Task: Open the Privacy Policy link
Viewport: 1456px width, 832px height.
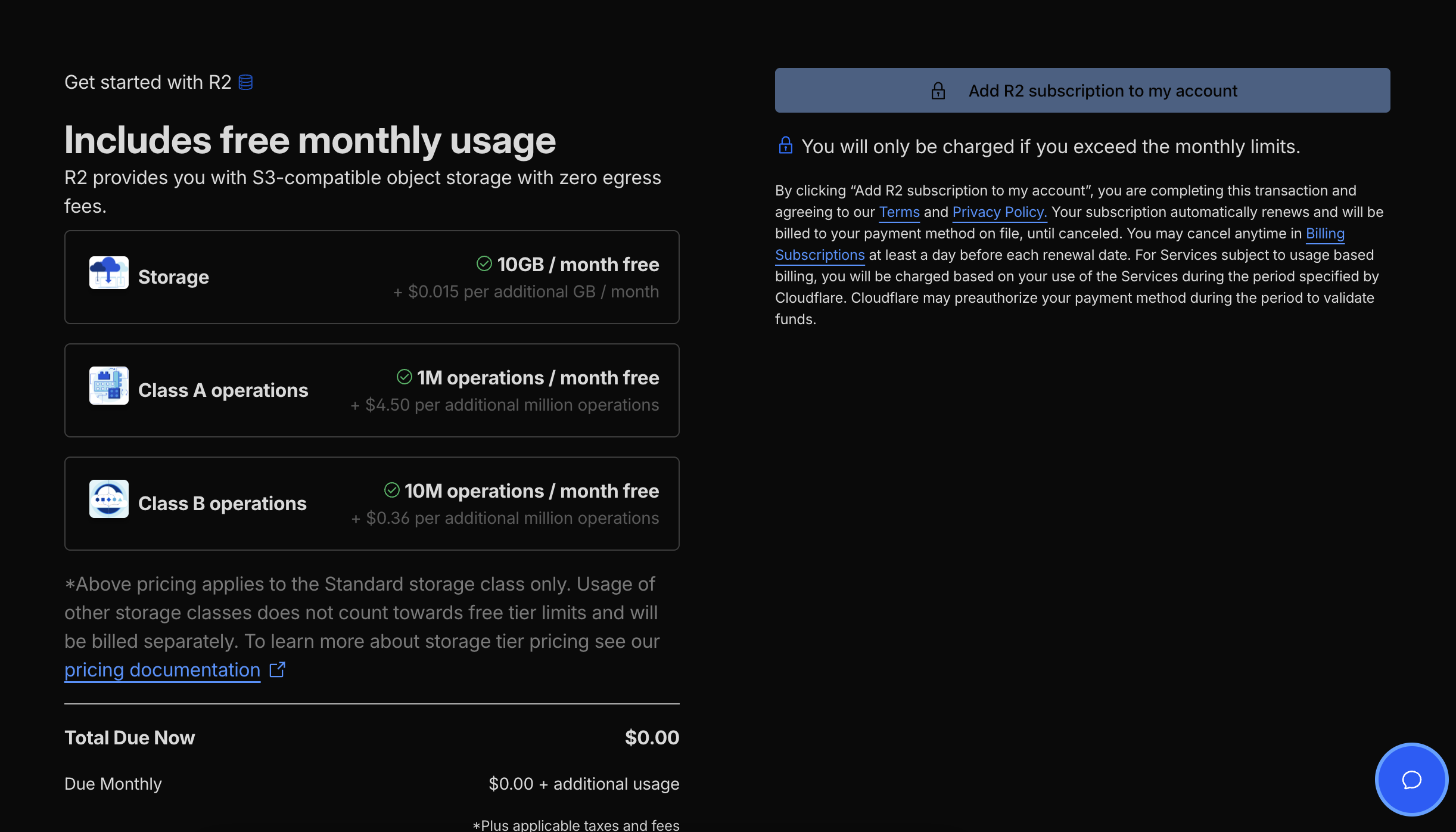Action: [x=999, y=212]
